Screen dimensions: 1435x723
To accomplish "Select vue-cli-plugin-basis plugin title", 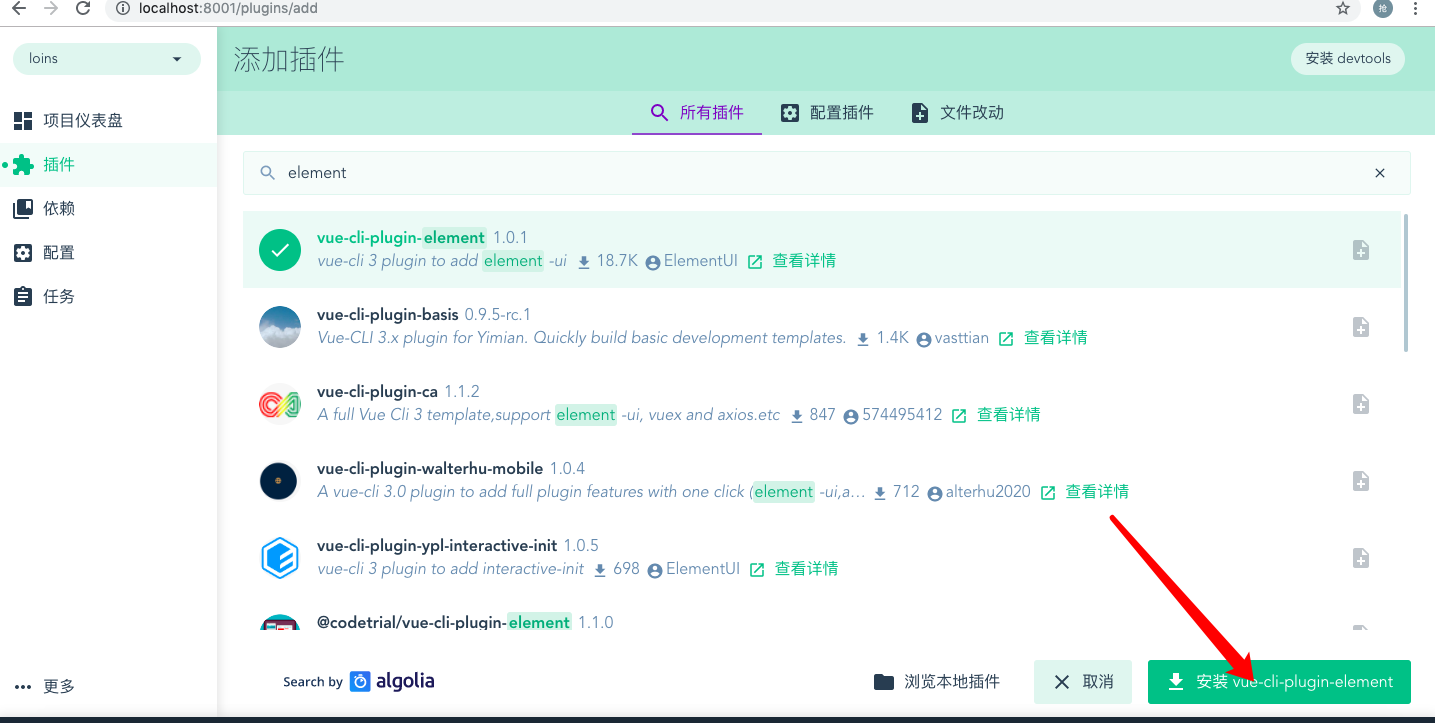I will coord(388,315).
